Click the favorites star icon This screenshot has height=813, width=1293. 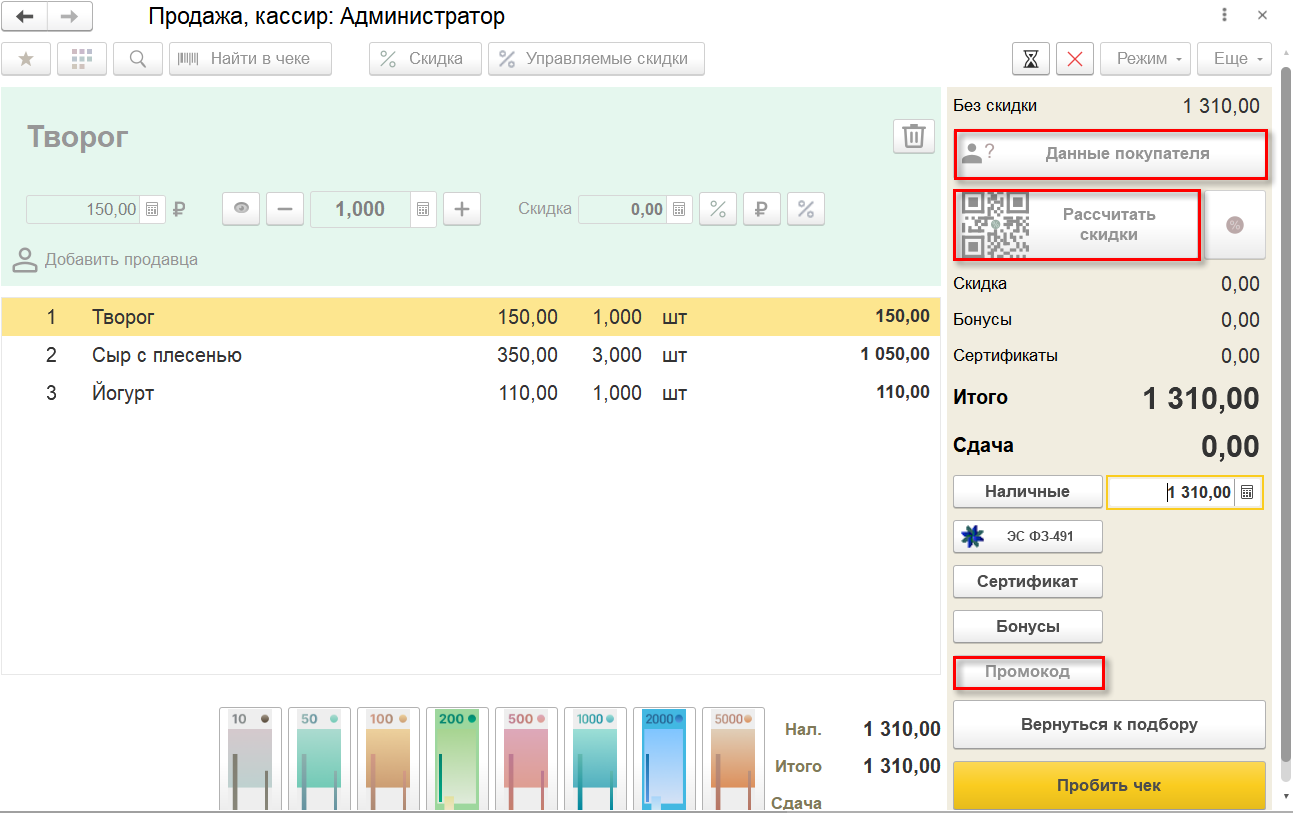[x=26, y=59]
